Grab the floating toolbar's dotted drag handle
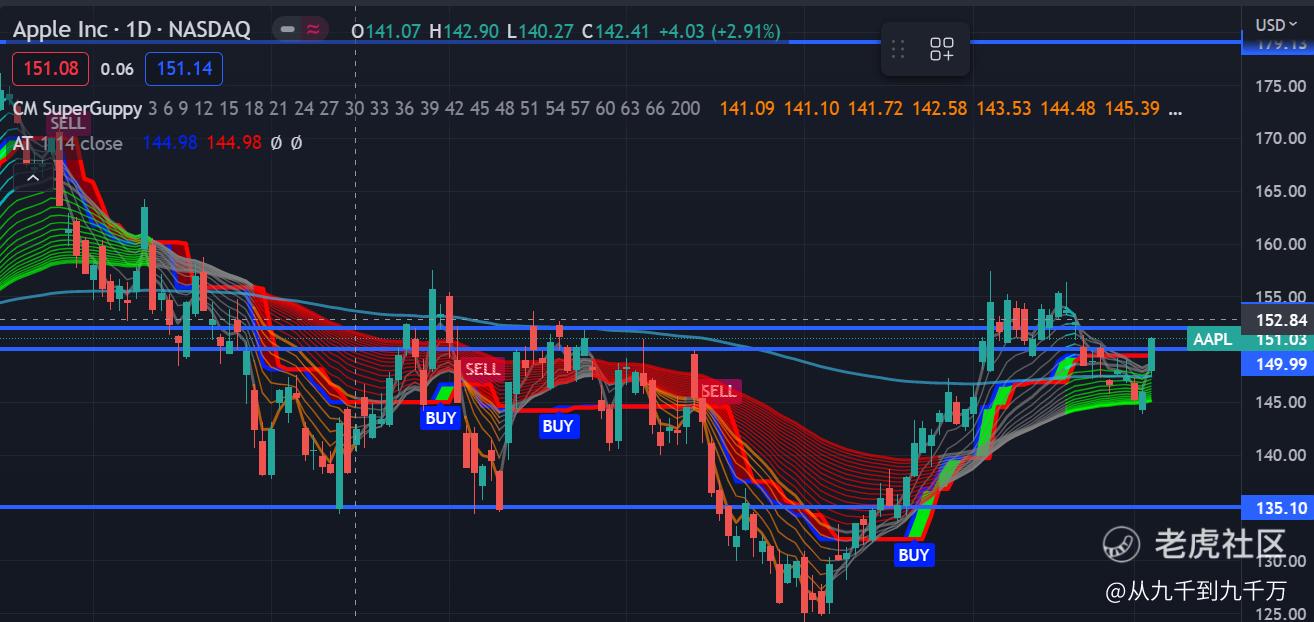The image size is (1314, 622). point(898,49)
